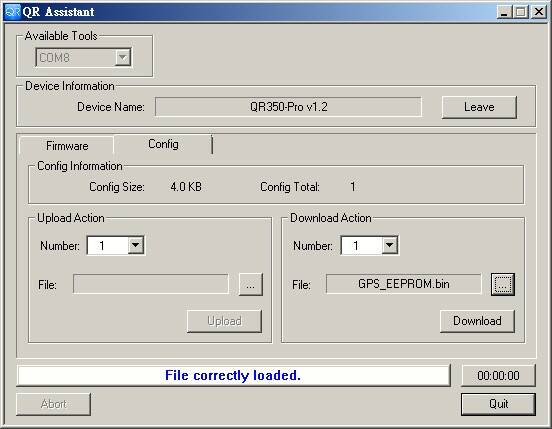This screenshot has height=429, width=552.
Task: Click the Download button
Action: tap(477, 321)
